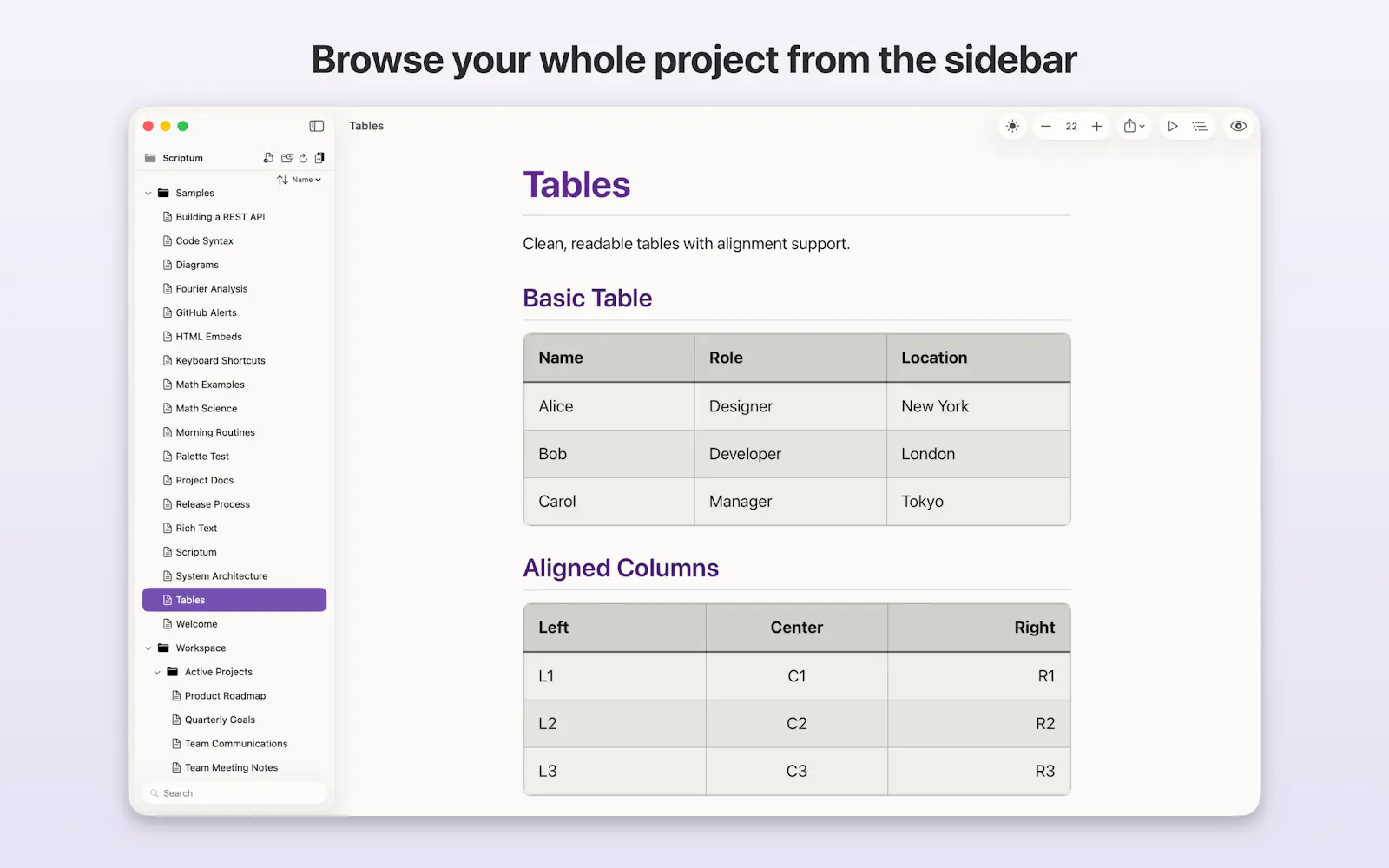This screenshot has width=1389, height=868.
Task: Open the Name sort order dropdown
Action: [x=306, y=180]
